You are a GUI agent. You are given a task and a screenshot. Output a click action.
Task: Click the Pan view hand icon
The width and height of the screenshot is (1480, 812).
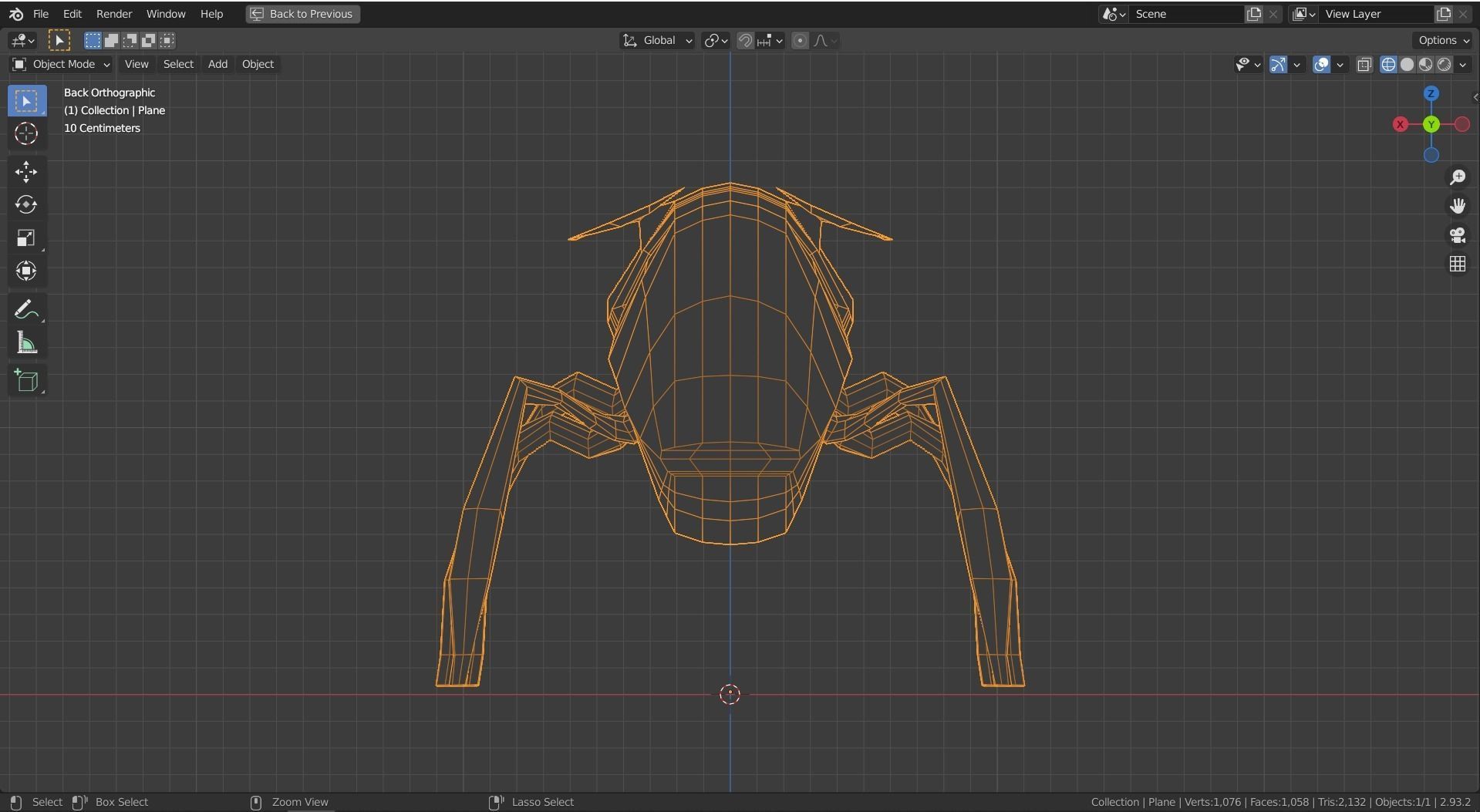pos(1457,206)
